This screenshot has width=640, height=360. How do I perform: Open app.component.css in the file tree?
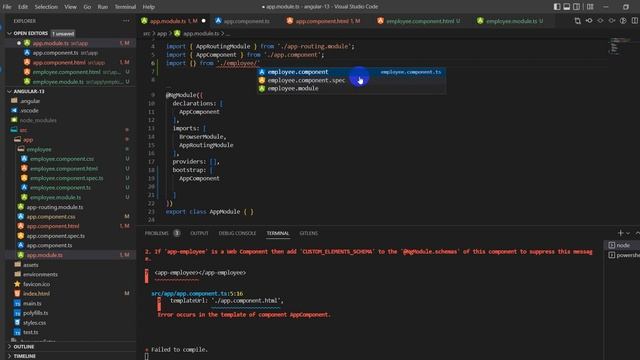tap(51, 217)
